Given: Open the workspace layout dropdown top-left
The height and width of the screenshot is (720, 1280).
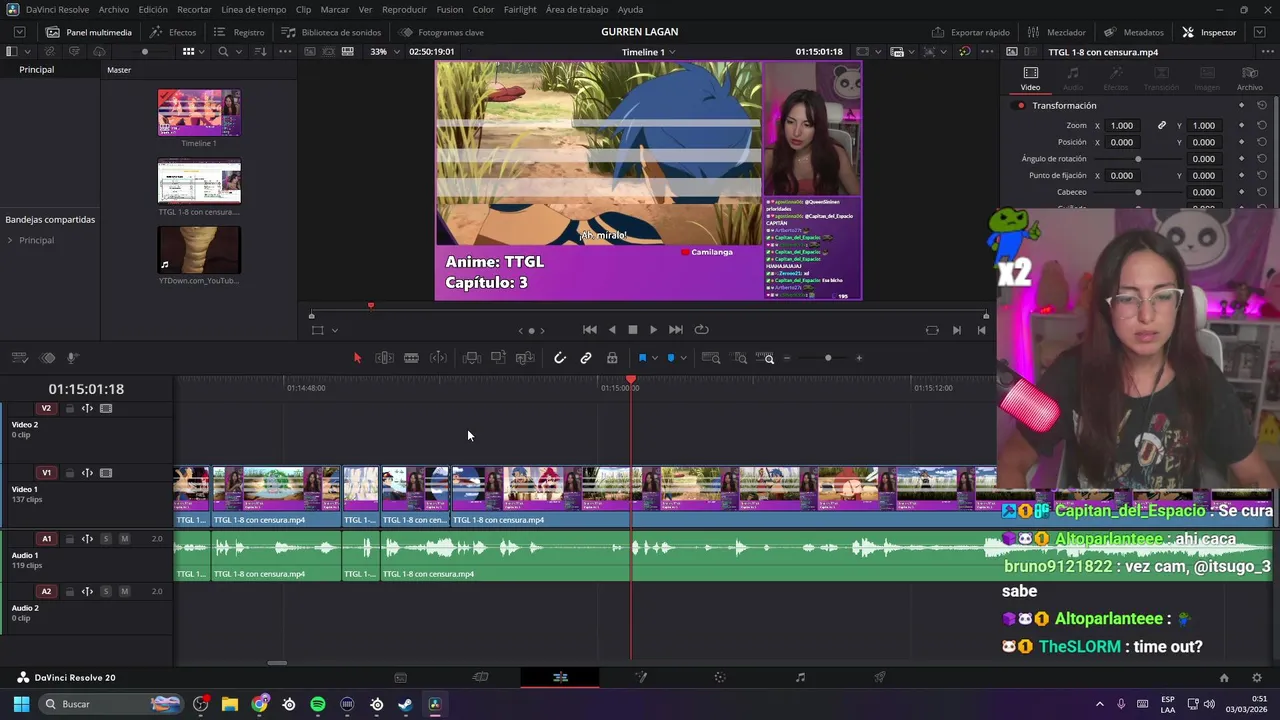Looking at the screenshot, I should 19,32.
